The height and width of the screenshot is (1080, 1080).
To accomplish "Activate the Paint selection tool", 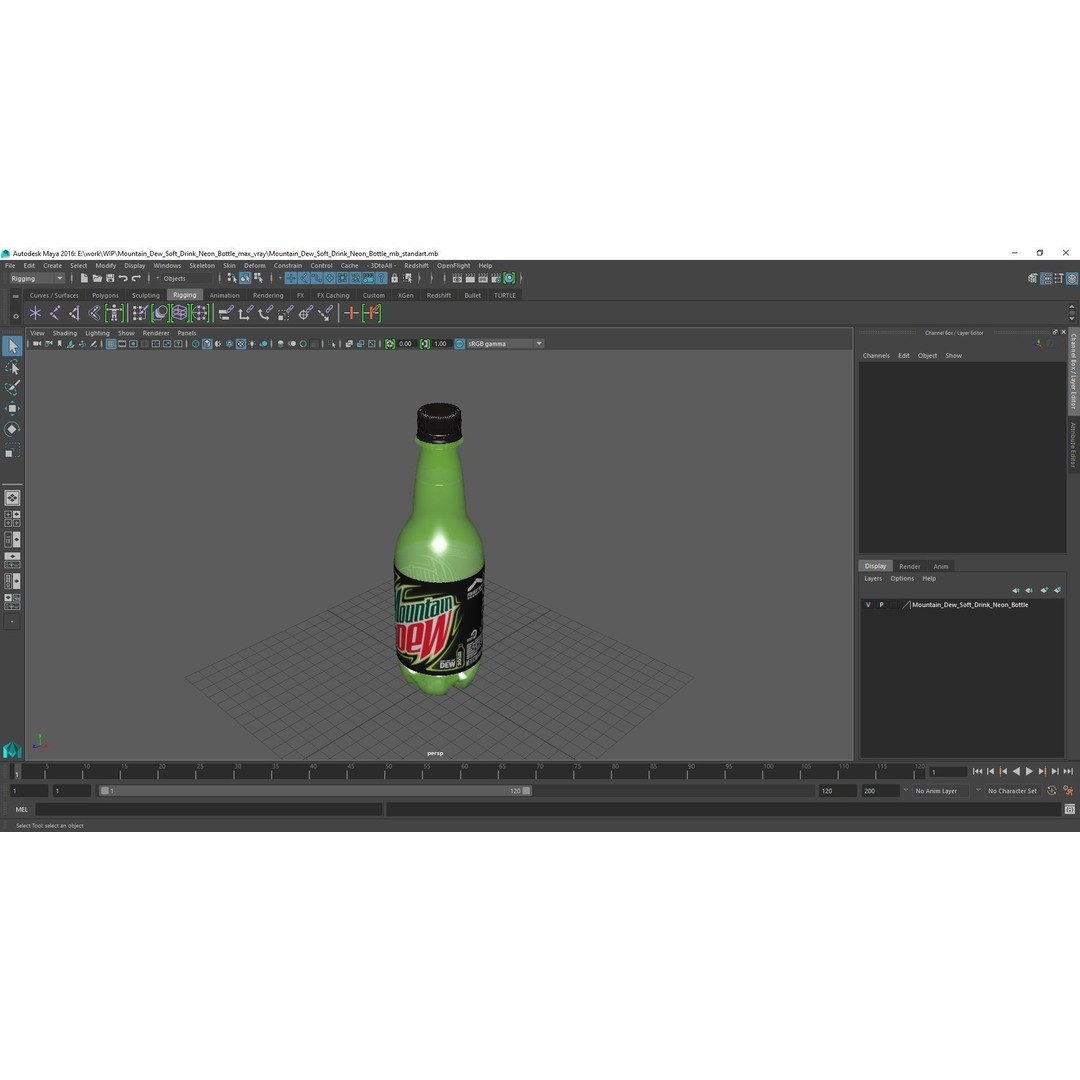I will click(12, 388).
